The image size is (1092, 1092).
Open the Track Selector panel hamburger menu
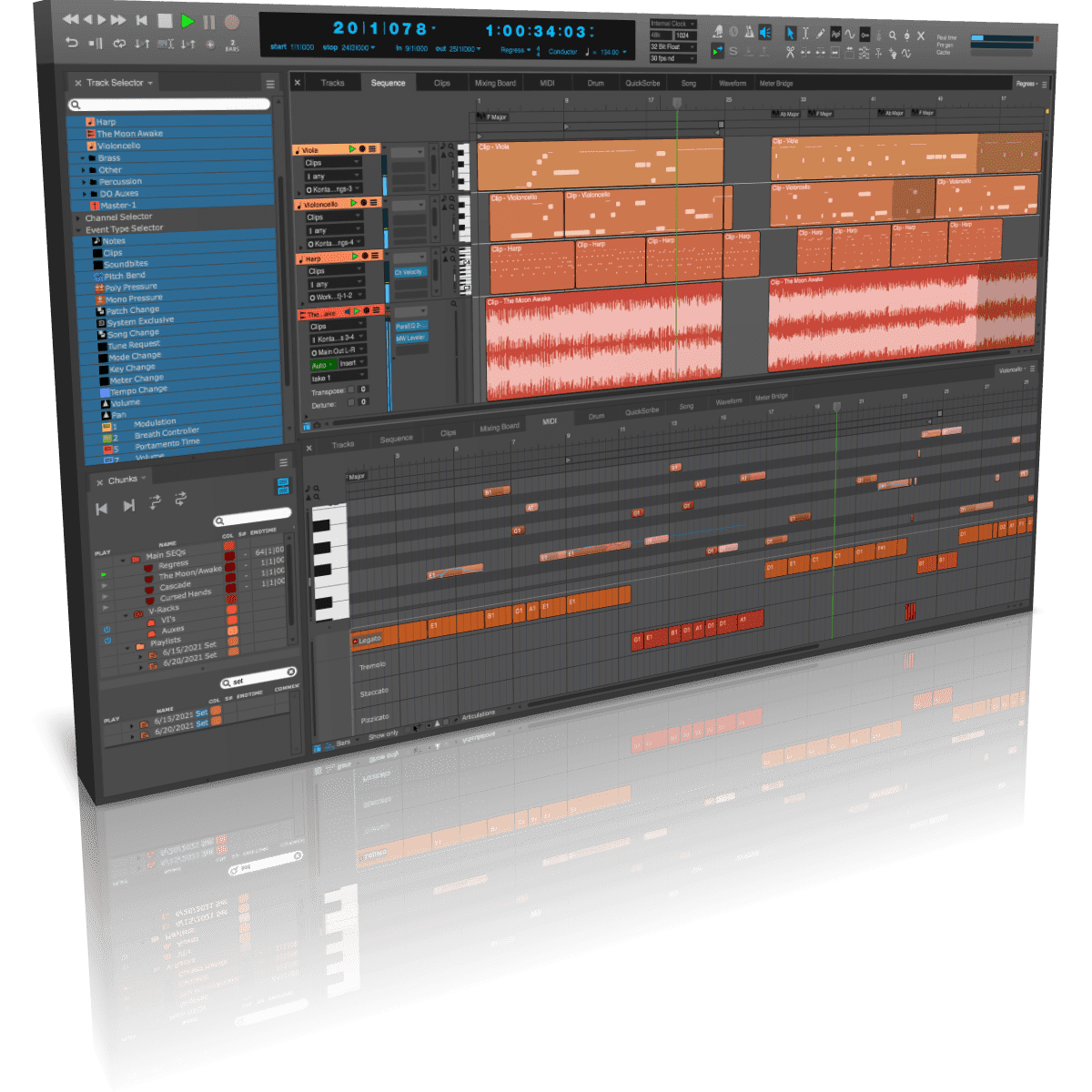(270, 84)
